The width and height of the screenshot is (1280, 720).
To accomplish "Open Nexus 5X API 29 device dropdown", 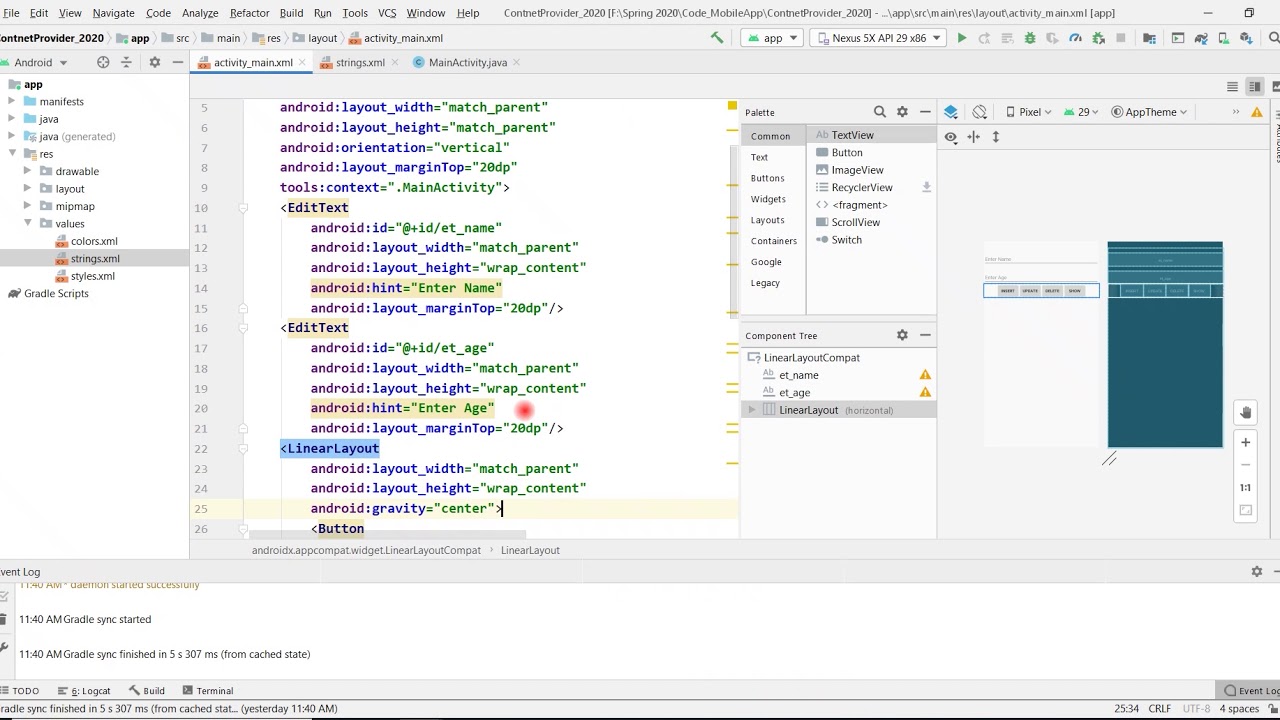I will tap(879, 38).
